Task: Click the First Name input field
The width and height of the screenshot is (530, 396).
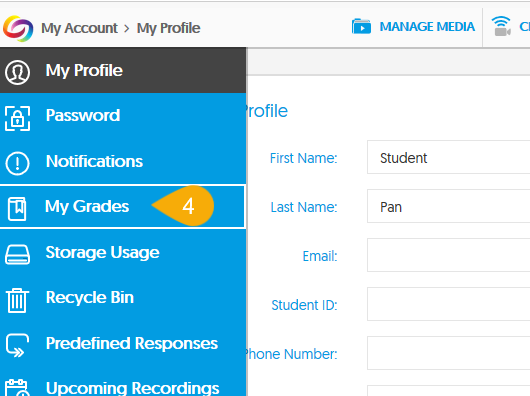Action: (449, 157)
